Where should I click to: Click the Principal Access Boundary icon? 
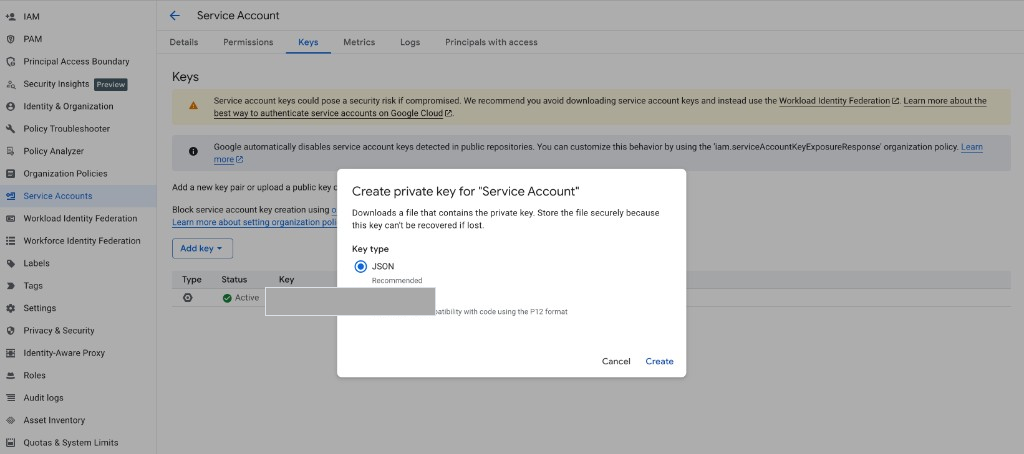click(10, 61)
